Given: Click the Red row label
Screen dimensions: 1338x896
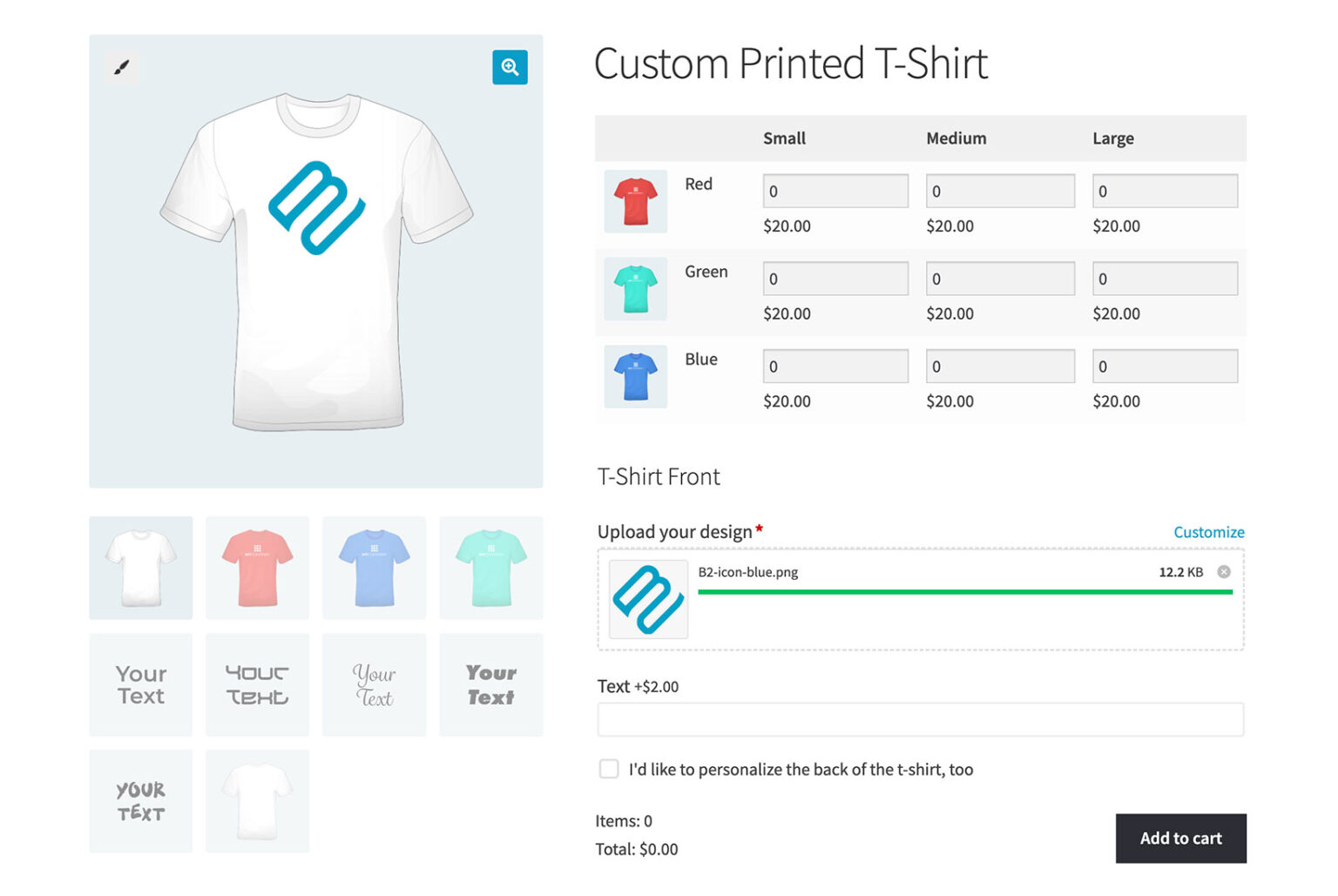Looking at the screenshot, I should [699, 184].
